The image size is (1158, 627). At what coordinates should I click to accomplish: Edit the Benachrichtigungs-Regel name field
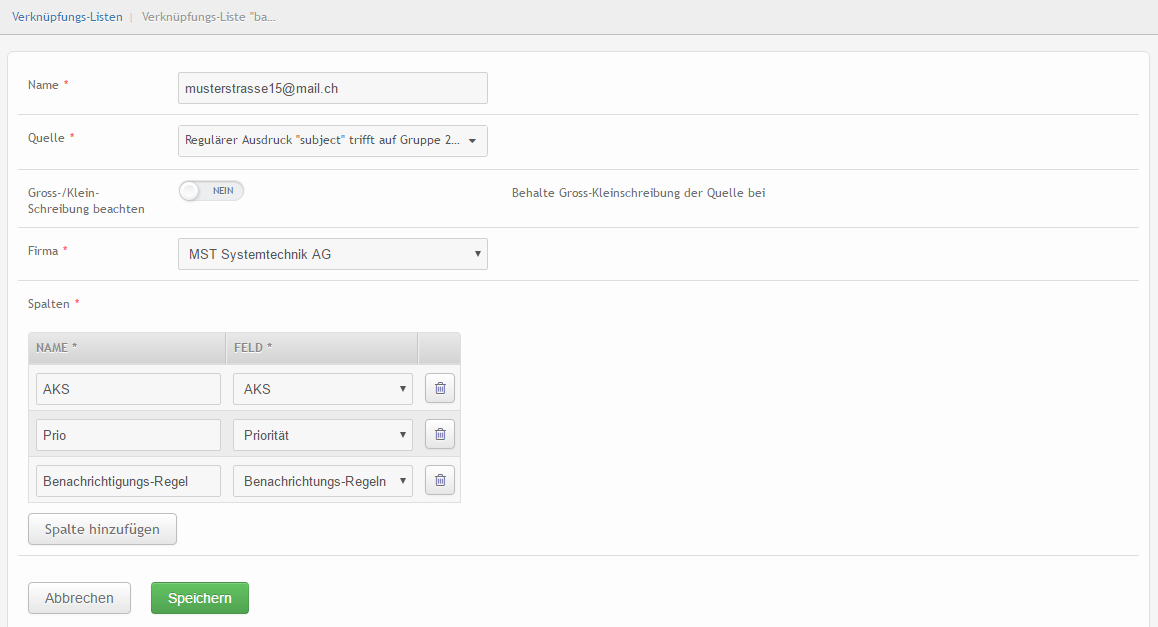click(x=128, y=481)
